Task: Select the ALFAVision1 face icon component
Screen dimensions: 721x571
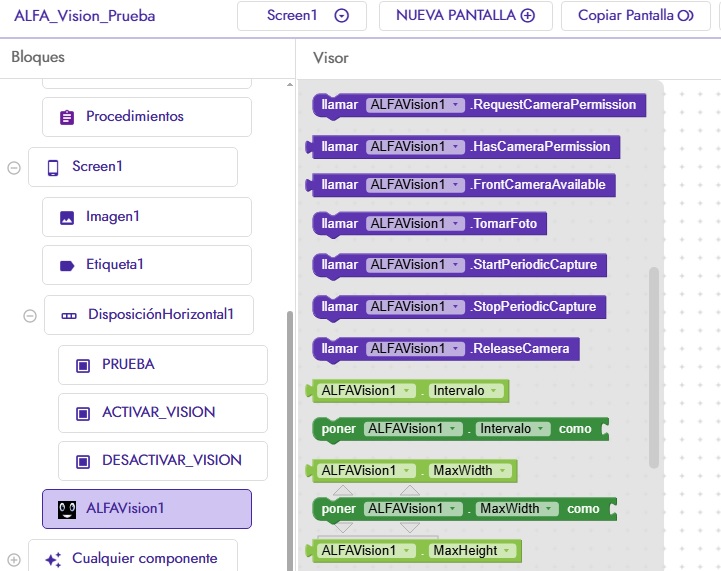Action: coord(67,509)
